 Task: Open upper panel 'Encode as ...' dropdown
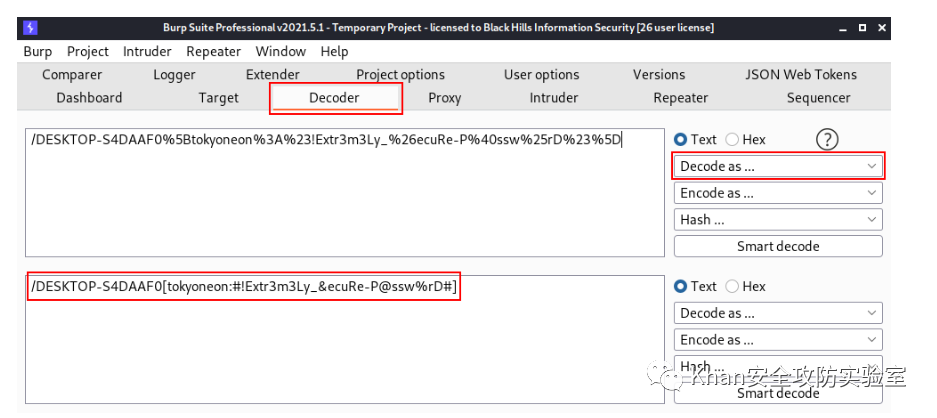(x=778, y=193)
